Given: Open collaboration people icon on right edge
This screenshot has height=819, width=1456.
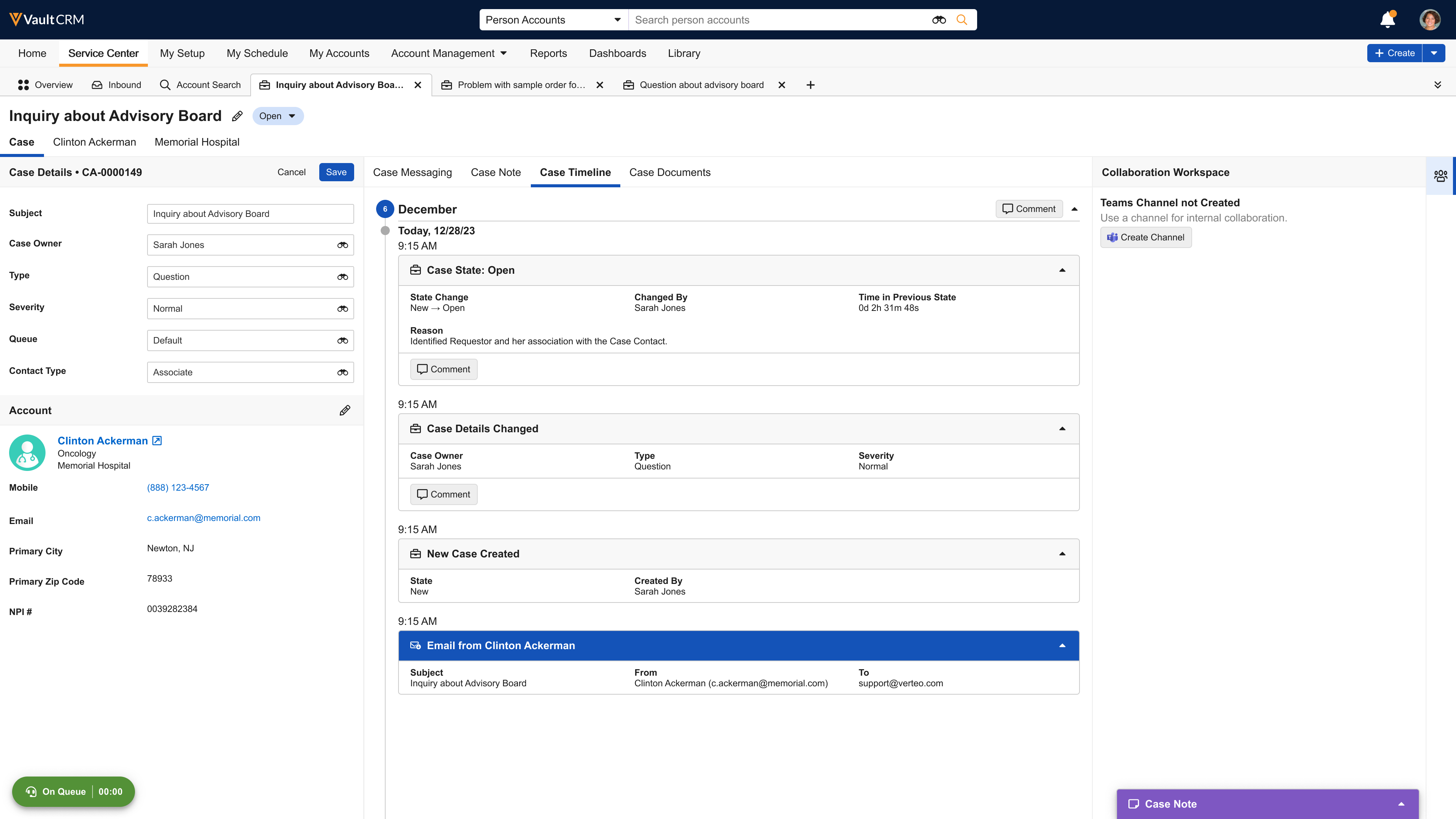Looking at the screenshot, I should pyautogui.click(x=1440, y=176).
